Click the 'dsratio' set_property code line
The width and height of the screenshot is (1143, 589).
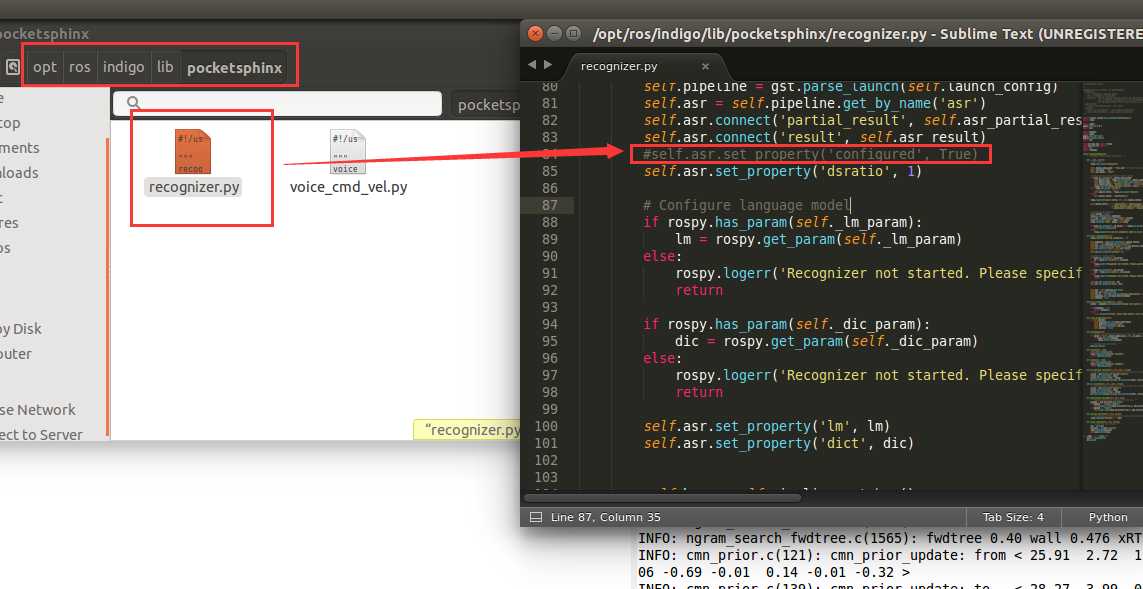782,171
